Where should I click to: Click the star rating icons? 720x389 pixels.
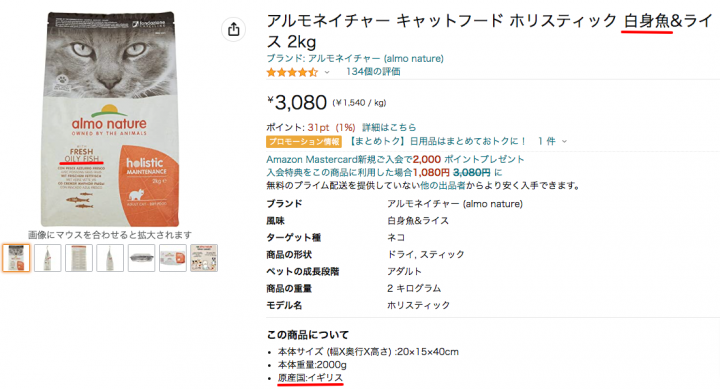pyautogui.click(x=292, y=72)
